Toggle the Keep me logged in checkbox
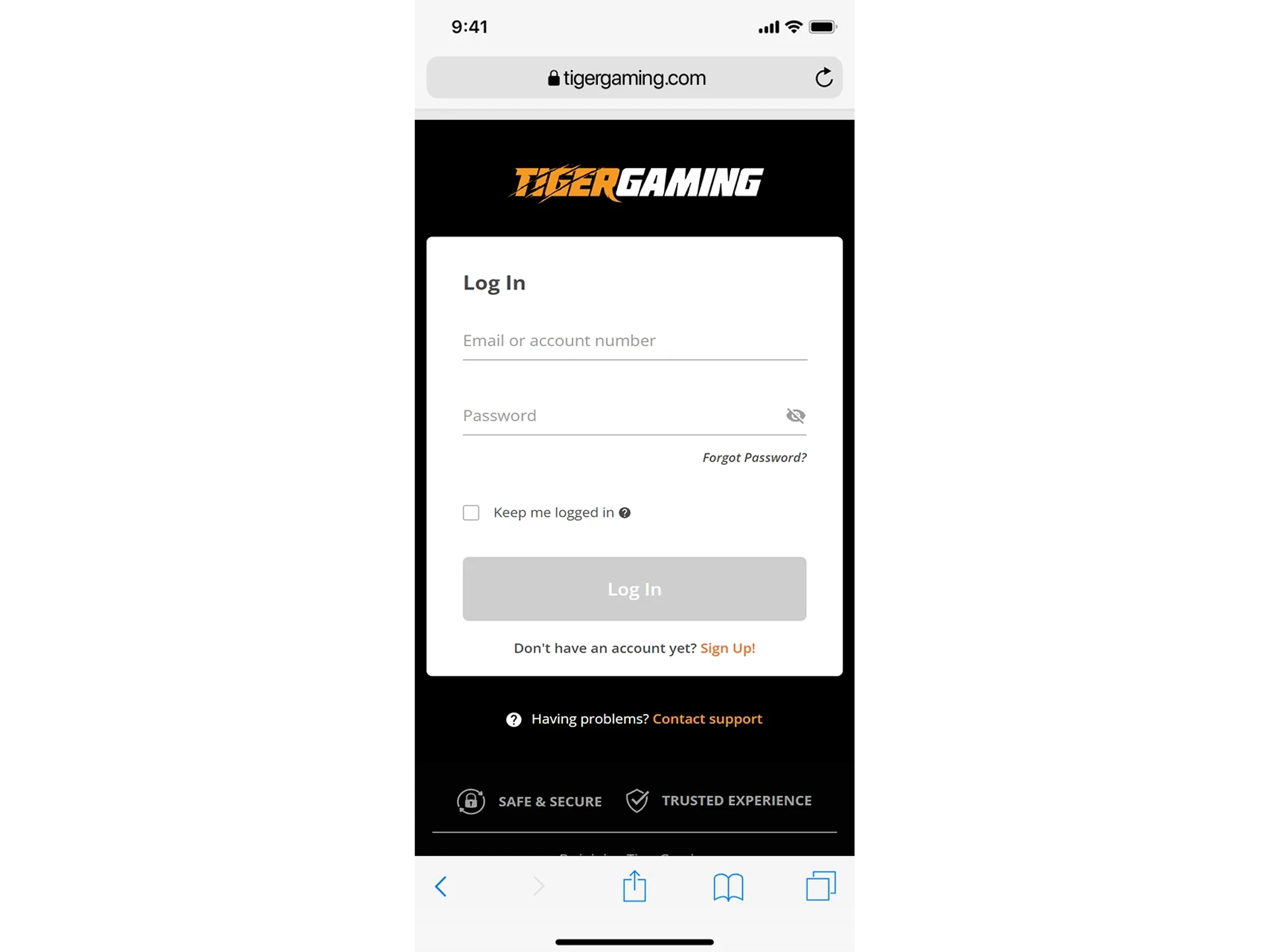Image resolution: width=1270 pixels, height=952 pixels. (470, 512)
